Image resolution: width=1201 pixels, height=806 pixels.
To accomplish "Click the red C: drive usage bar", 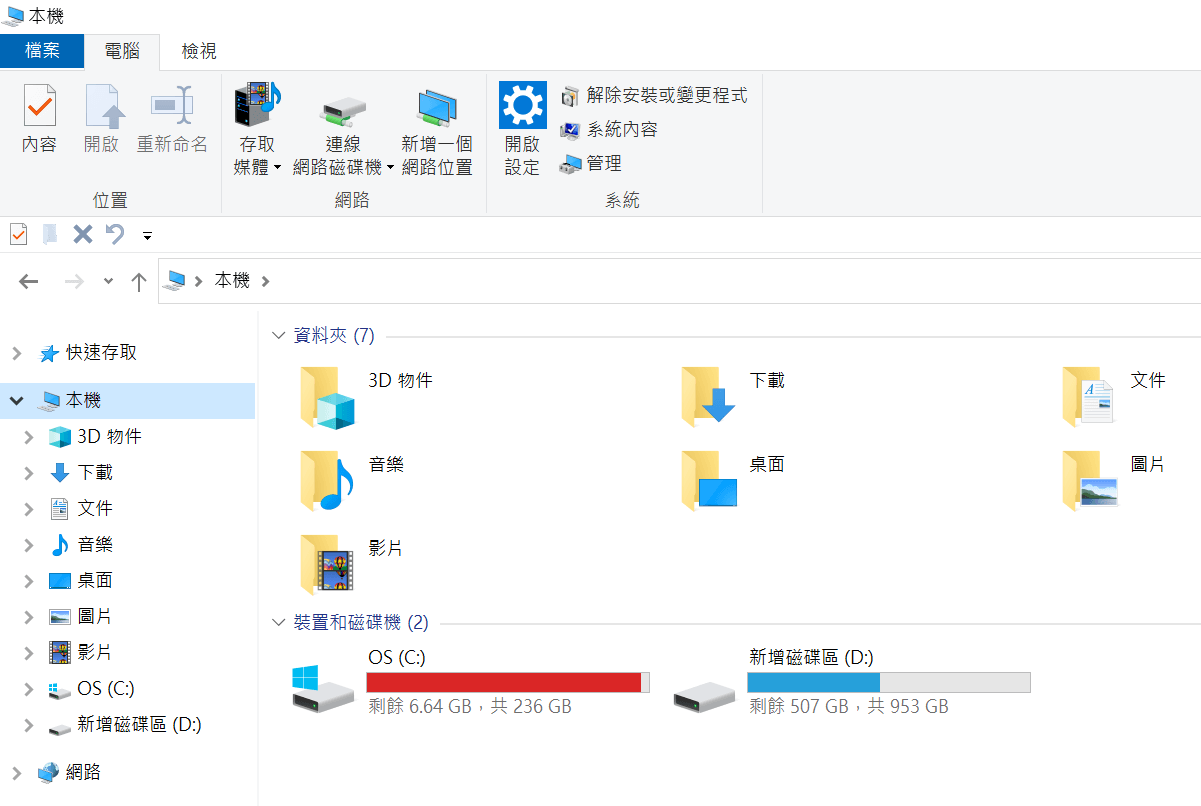I will point(508,682).
